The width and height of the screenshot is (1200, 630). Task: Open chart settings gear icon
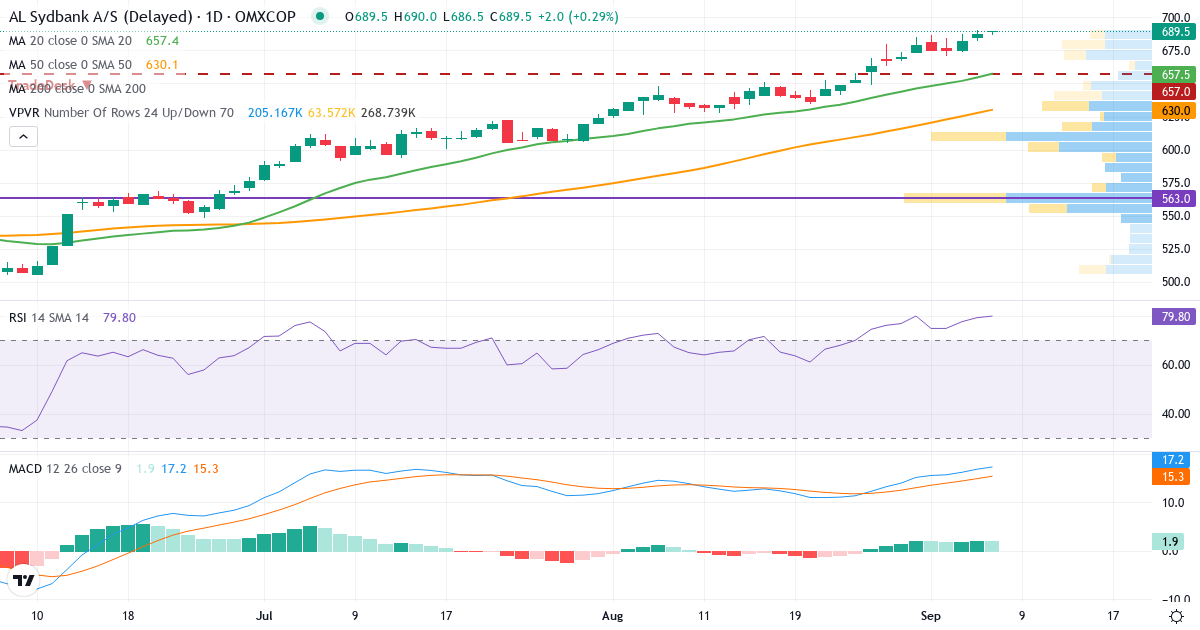coord(1177,616)
